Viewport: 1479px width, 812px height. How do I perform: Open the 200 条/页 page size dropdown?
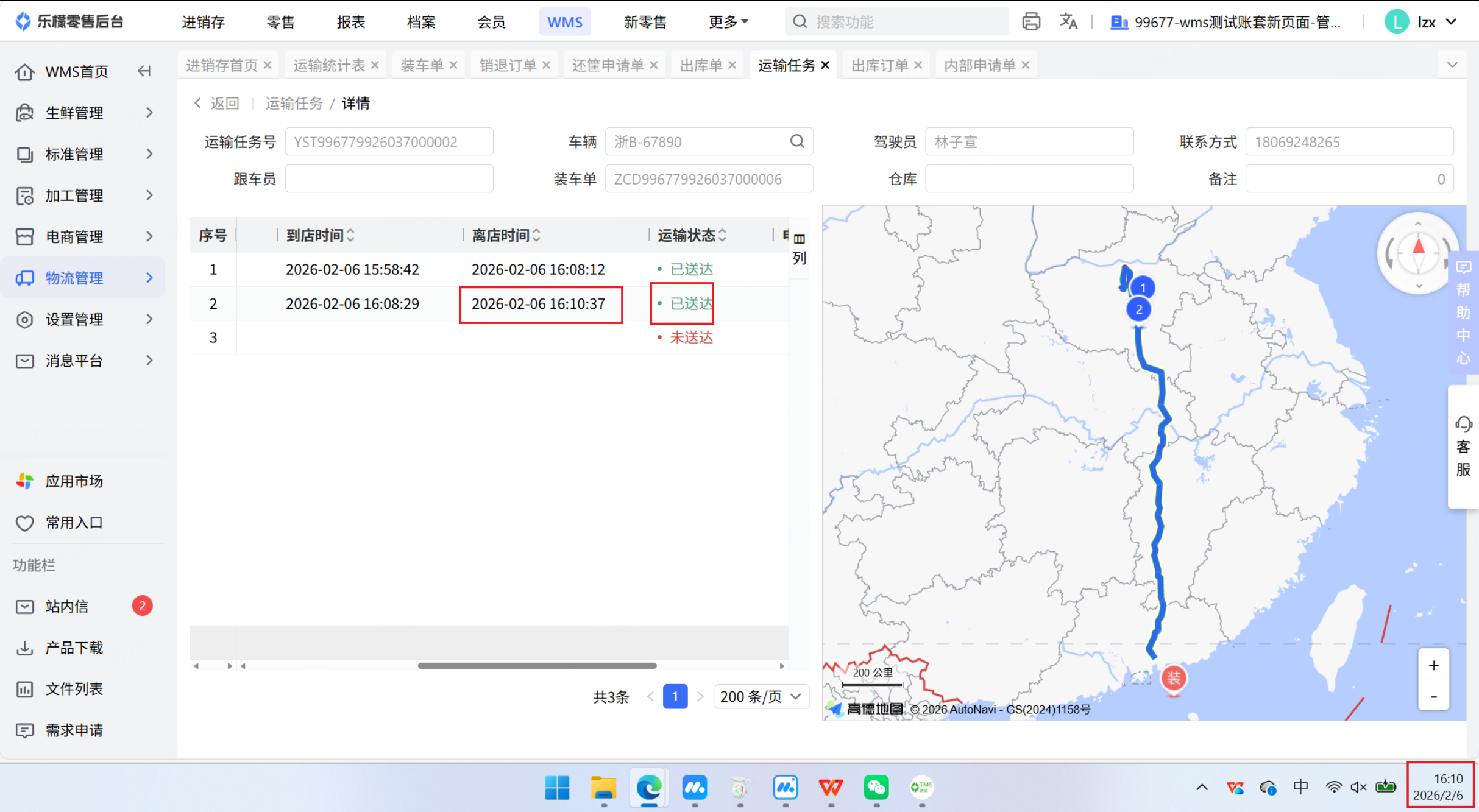pos(761,696)
